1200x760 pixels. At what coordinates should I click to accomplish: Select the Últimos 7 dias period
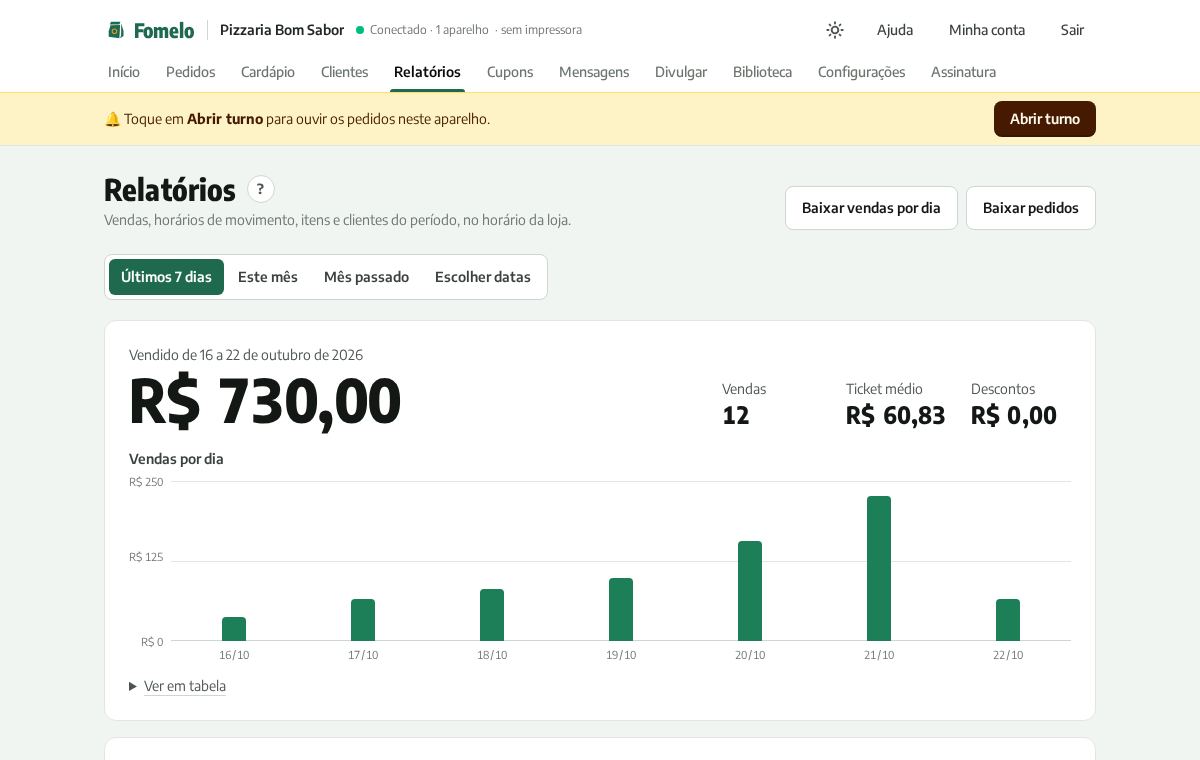166,277
